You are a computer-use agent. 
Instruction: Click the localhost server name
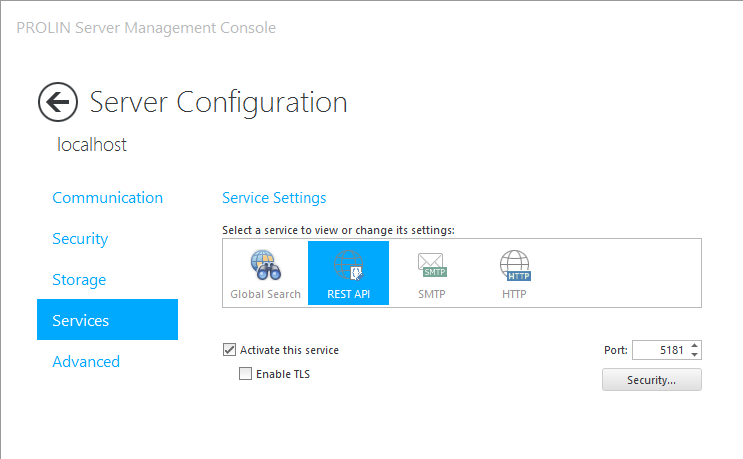(92, 145)
